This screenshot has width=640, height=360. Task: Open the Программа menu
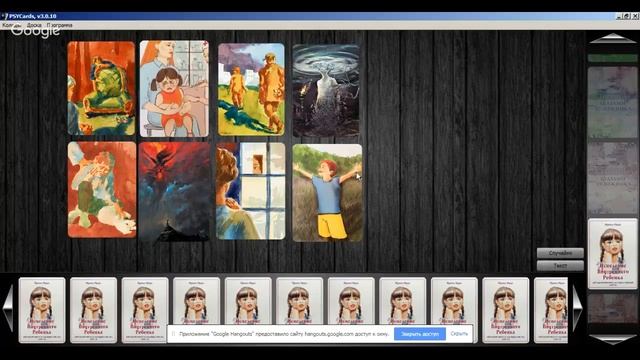coord(60,25)
